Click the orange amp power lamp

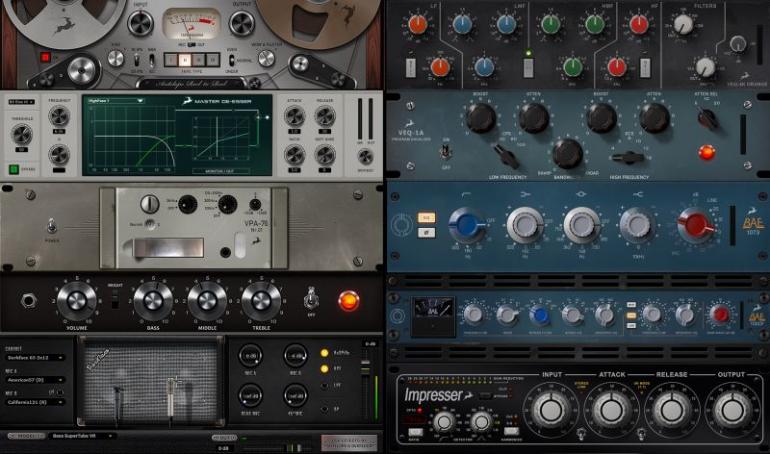348,300
